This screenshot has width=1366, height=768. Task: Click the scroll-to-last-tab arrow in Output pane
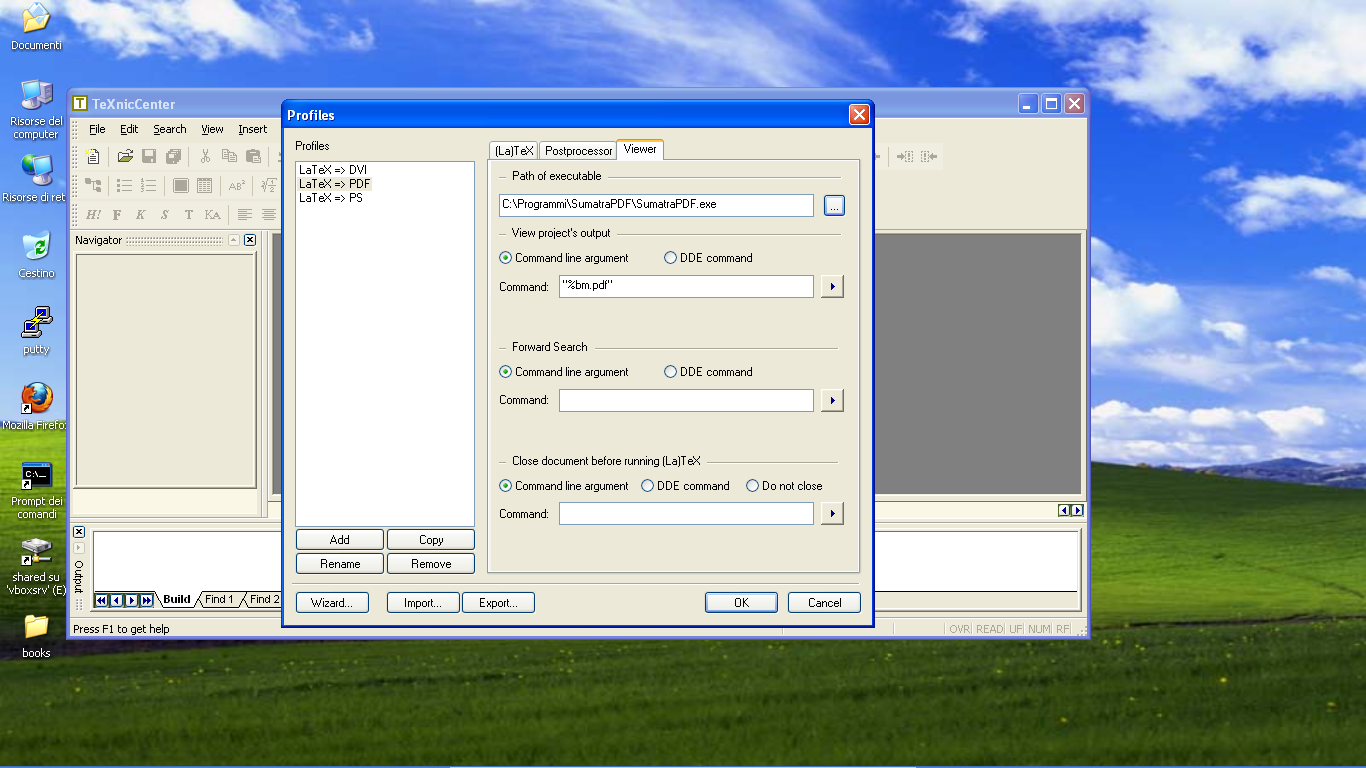(147, 600)
